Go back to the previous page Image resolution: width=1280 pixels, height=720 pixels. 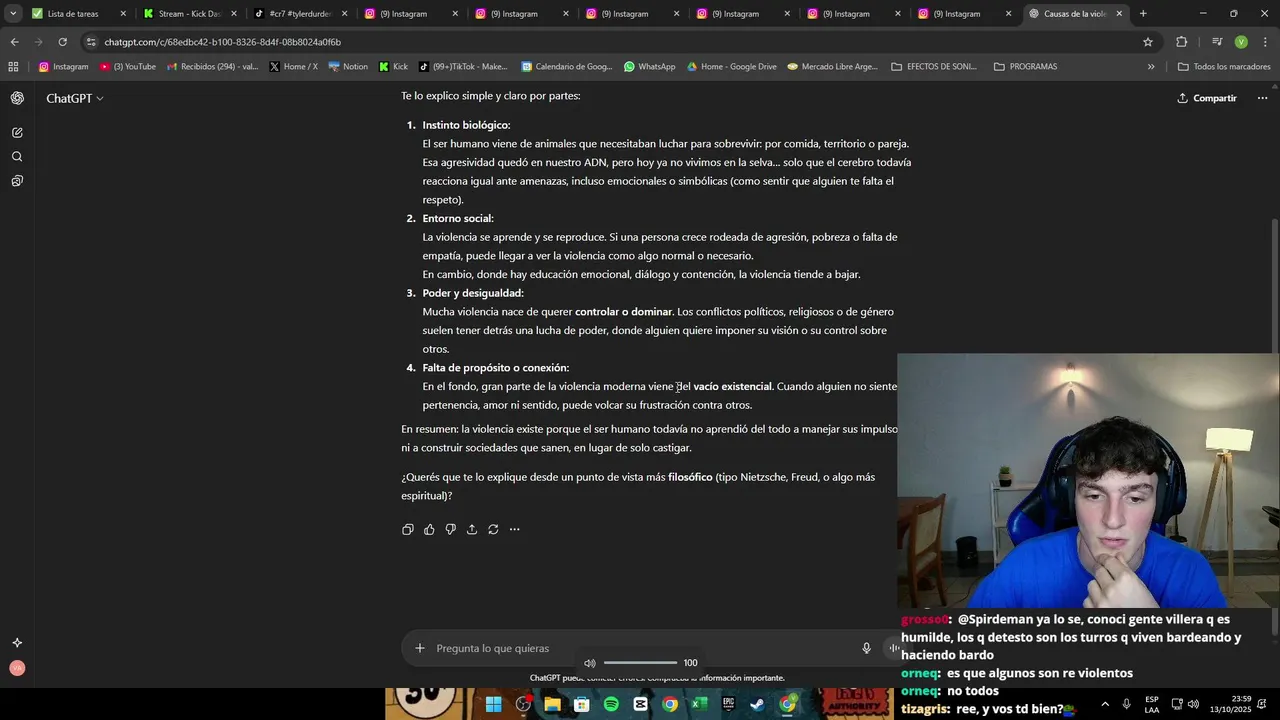[x=14, y=42]
